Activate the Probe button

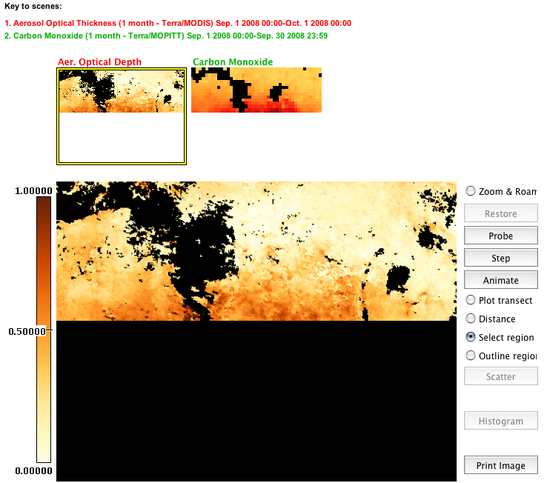tap(501, 235)
